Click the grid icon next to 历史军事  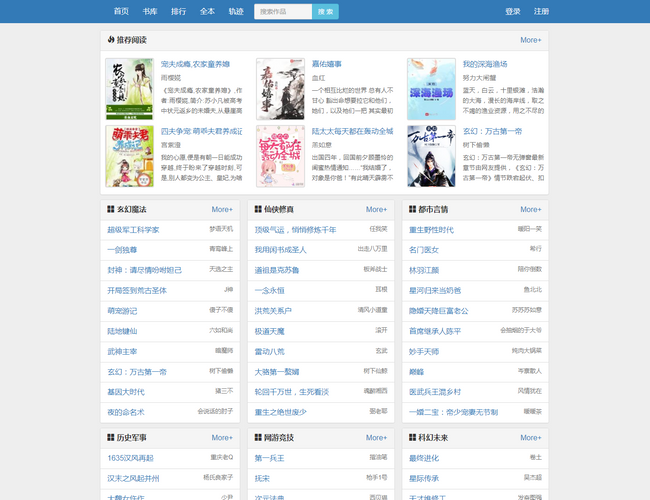click(x=110, y=438)
